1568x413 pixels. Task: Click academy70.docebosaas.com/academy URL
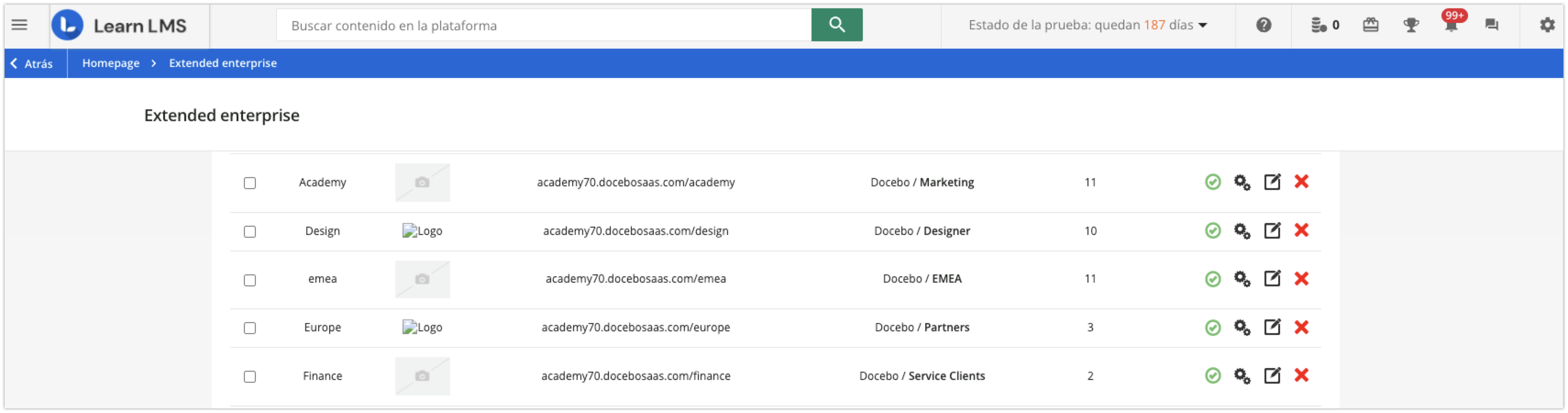635,182
